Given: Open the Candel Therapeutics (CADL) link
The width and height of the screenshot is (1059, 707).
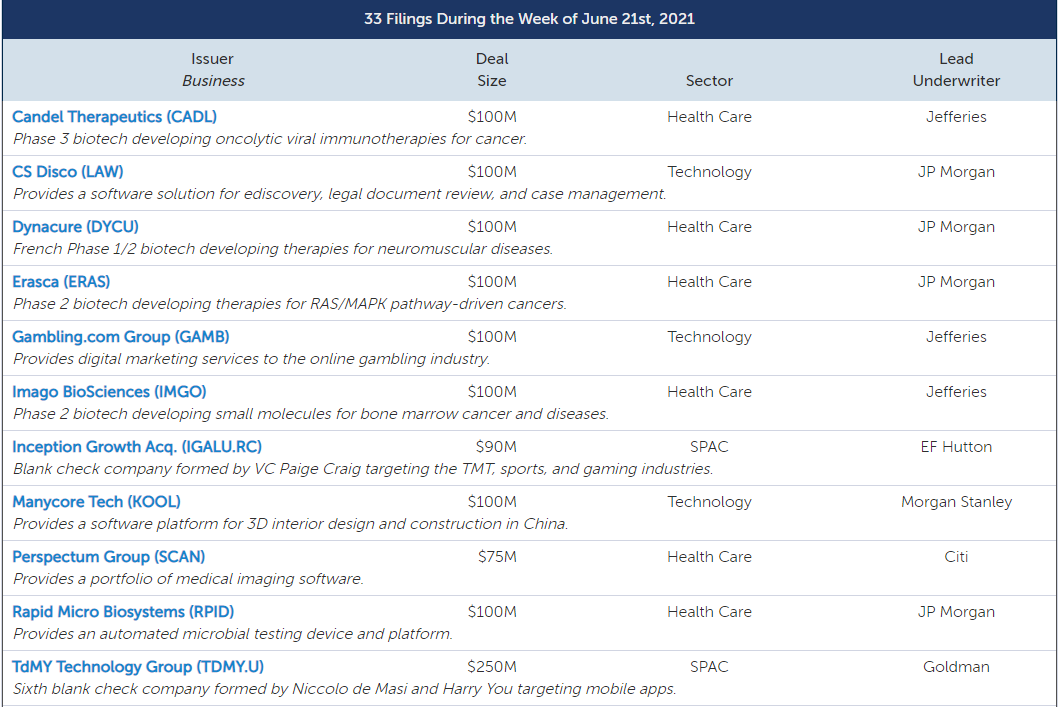Looking at the screenshot, I should (114, 117).
